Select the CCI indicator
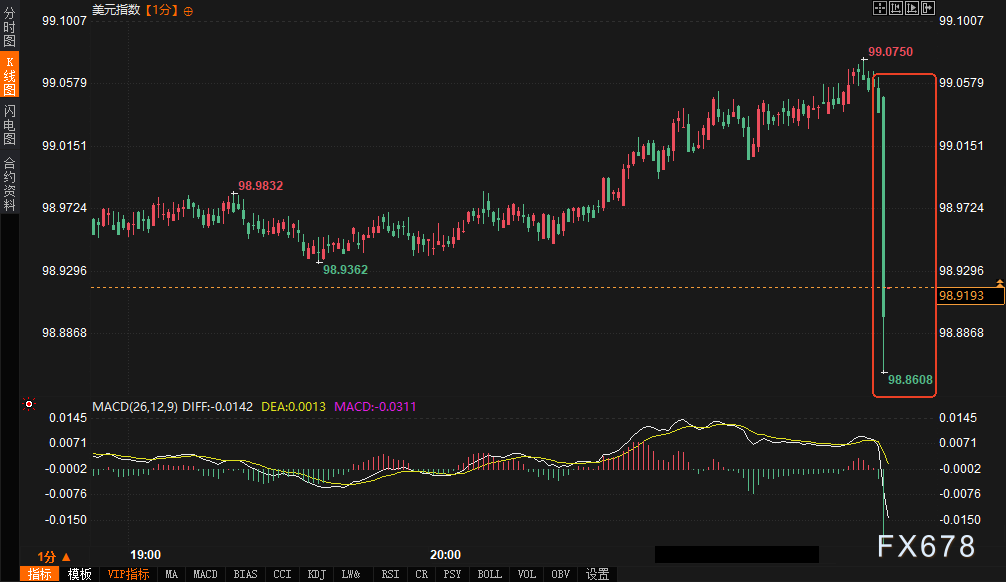The height and width of the screenshot is (582, 1006). point(281,574)
